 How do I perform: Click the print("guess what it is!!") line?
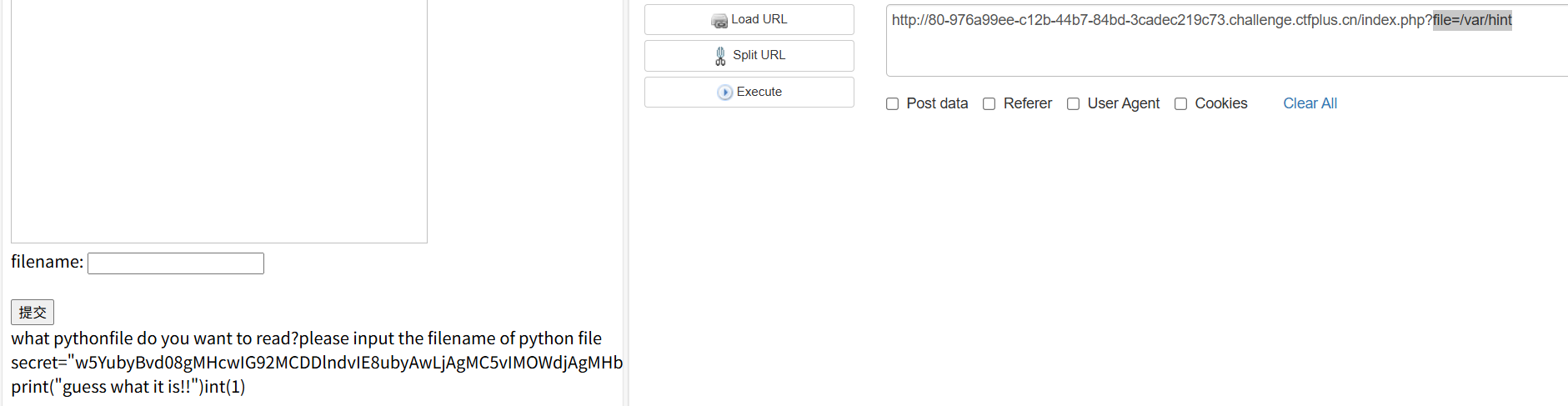(128, 387)
